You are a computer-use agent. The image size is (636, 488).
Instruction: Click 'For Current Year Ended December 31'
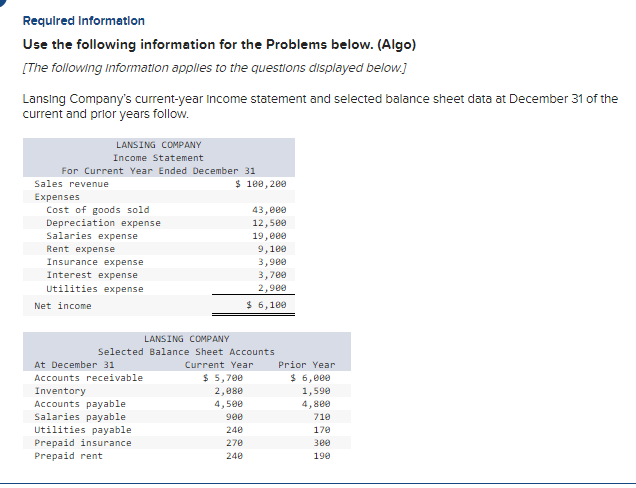point(158,171)
